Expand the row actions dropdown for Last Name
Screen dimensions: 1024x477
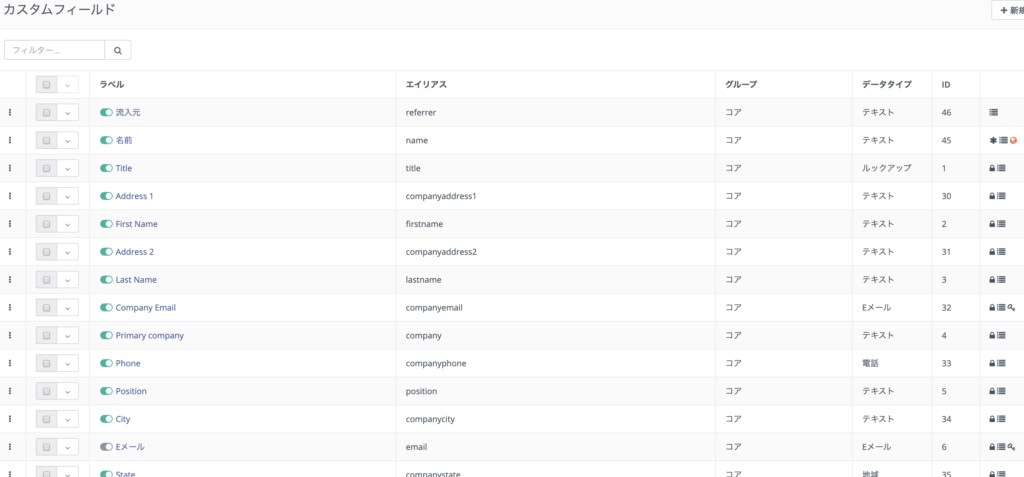[68, 280]
